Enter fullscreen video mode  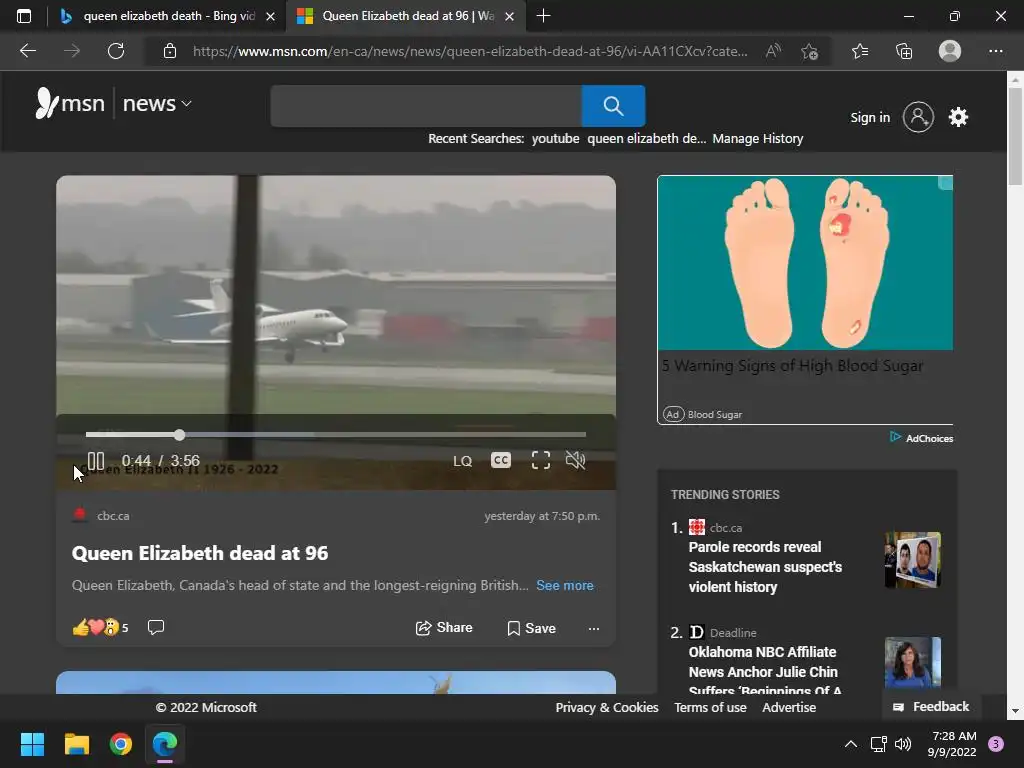point(541,460)
